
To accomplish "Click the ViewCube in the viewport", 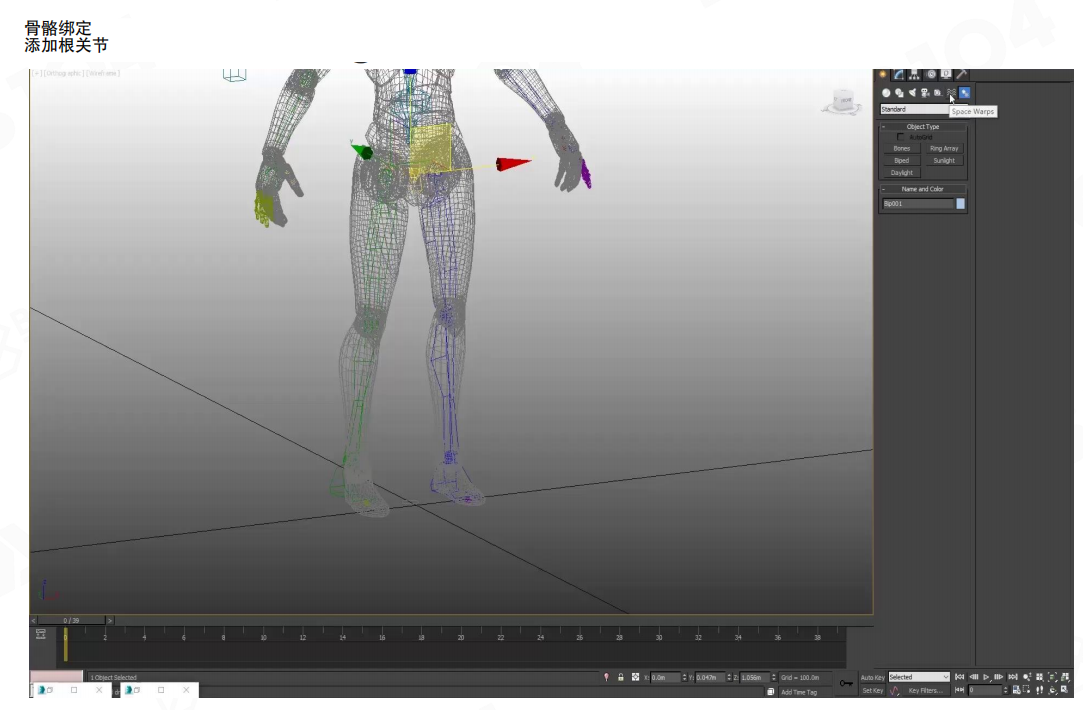I will pyautogui.click(x=844, y=101).
